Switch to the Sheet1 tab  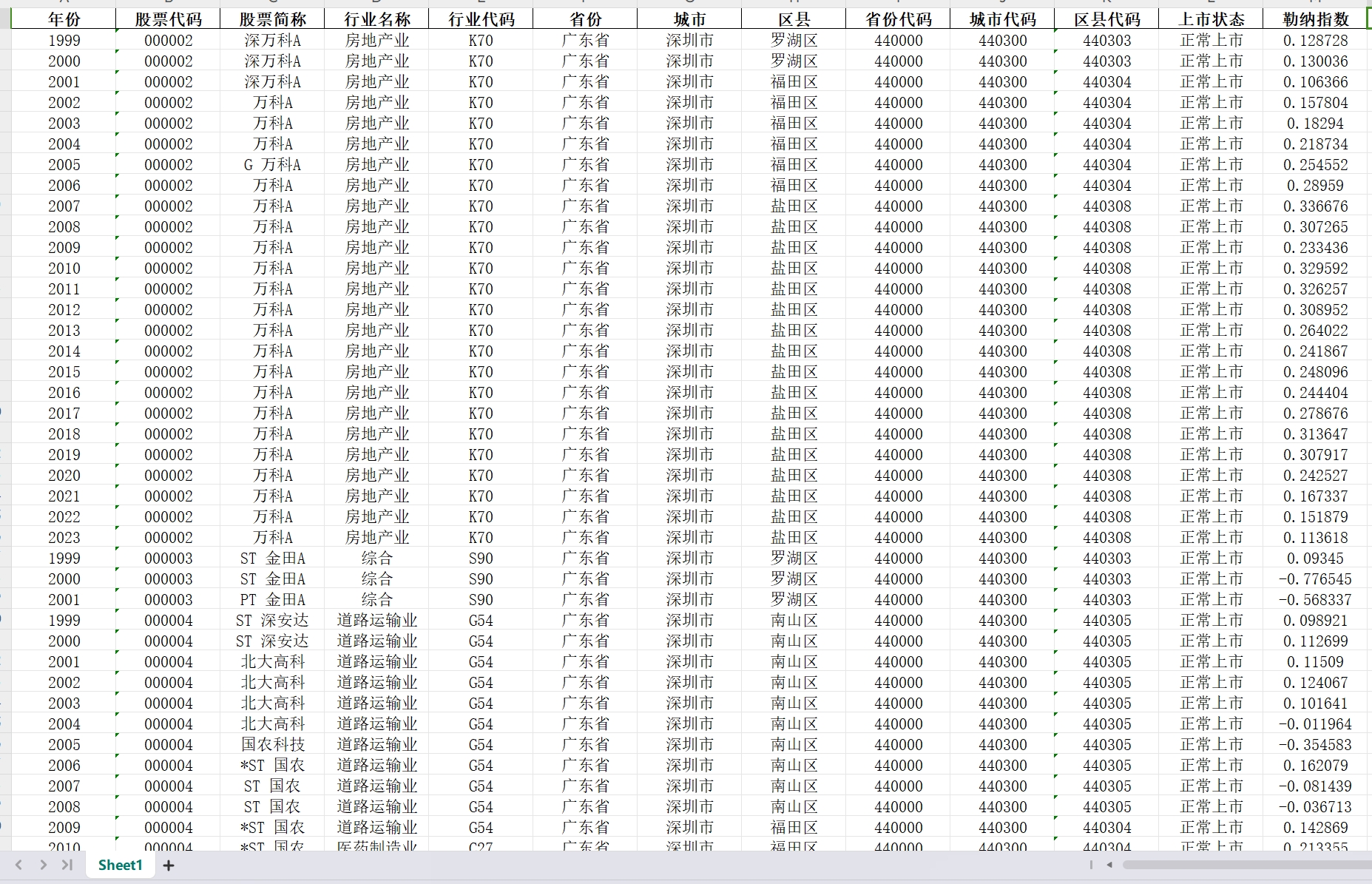tap(120, 865)
